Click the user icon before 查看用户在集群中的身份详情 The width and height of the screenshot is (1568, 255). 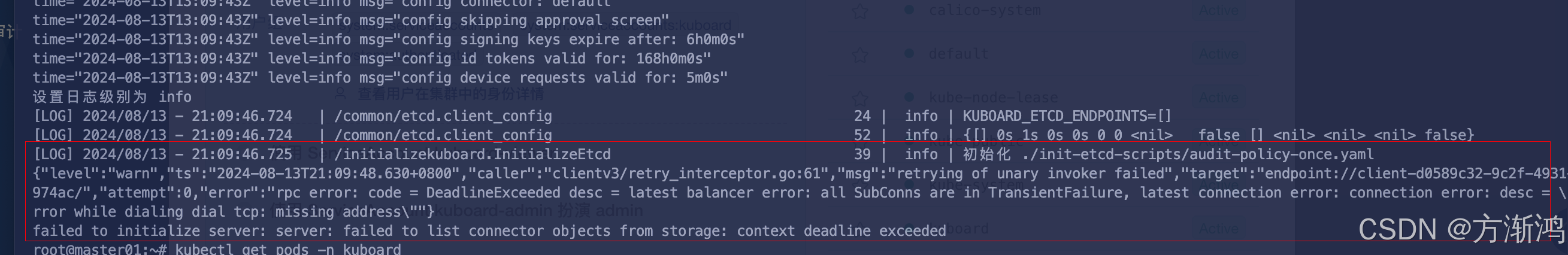click(x=341, y=93)
